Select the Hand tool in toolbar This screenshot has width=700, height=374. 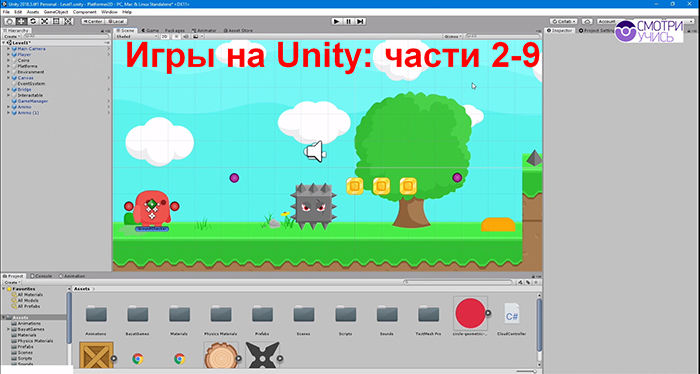point(9,21)
